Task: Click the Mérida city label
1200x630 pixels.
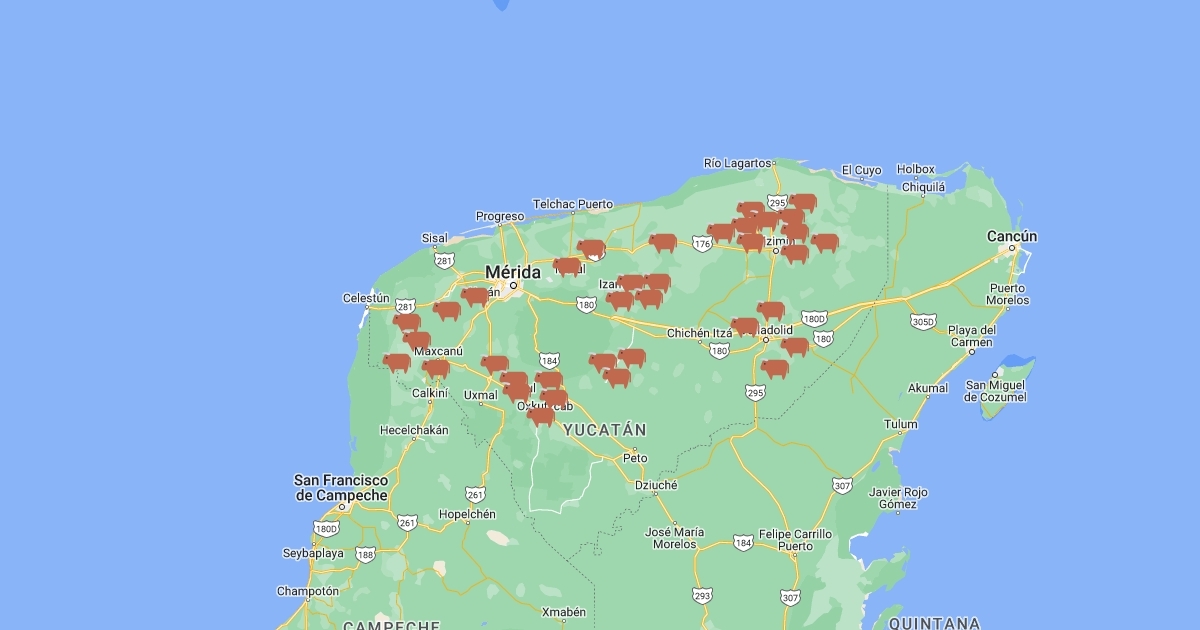Action: coord(512,272)
